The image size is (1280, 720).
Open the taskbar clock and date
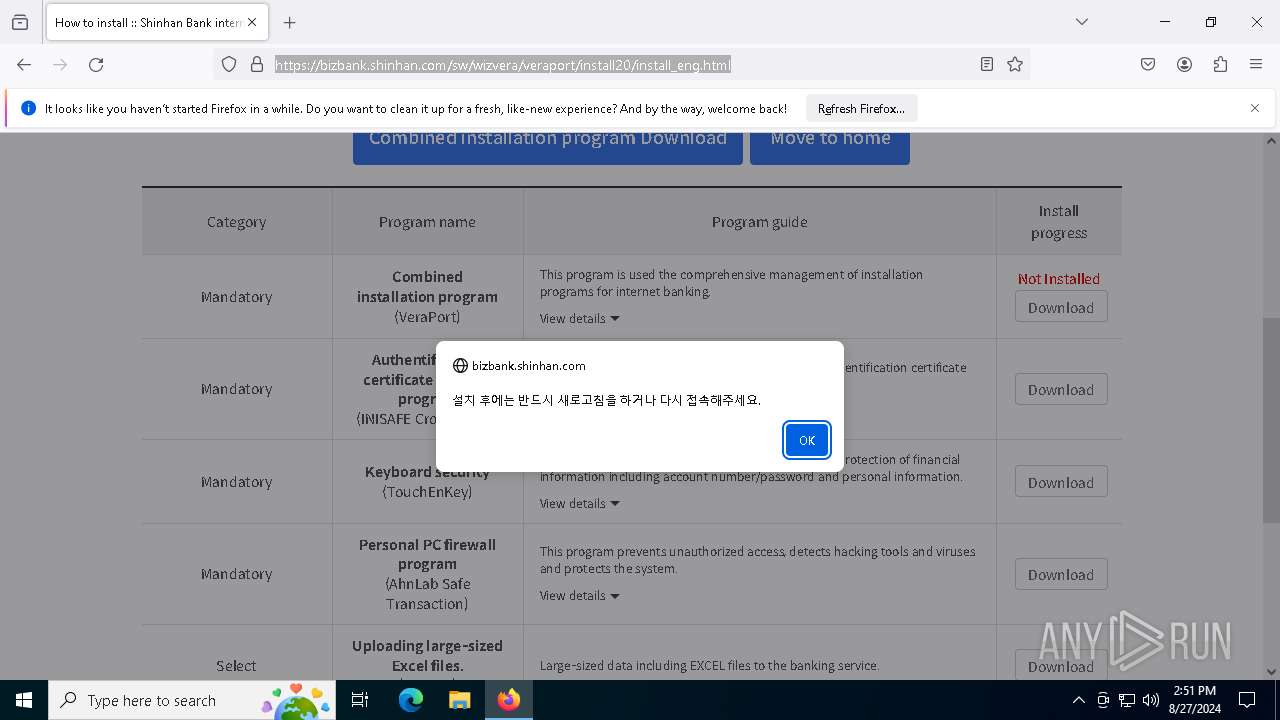(x=1194, y=700)
